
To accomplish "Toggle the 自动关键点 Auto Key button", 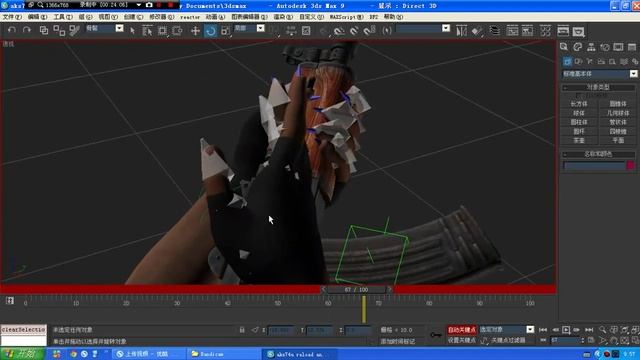I will (x=462, y=329).
